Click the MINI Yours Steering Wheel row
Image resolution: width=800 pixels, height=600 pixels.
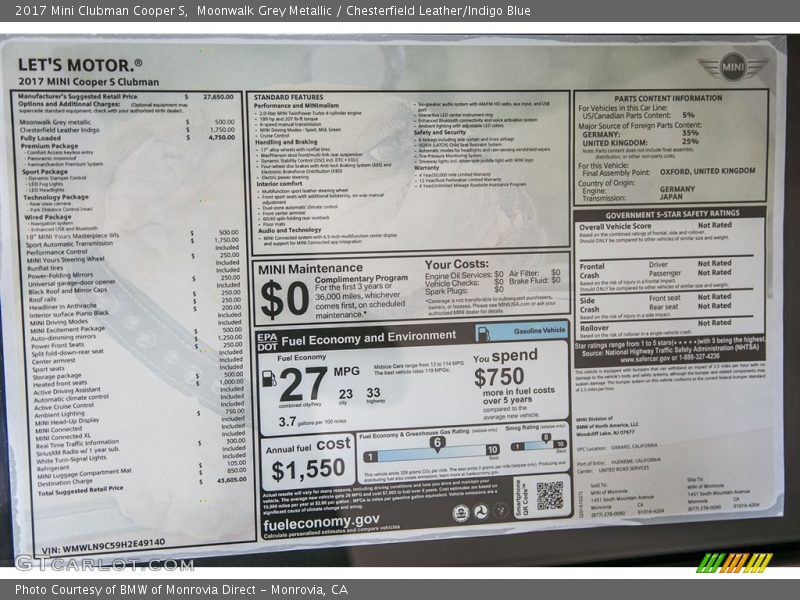pyautogui.click(x=133, y=259)
